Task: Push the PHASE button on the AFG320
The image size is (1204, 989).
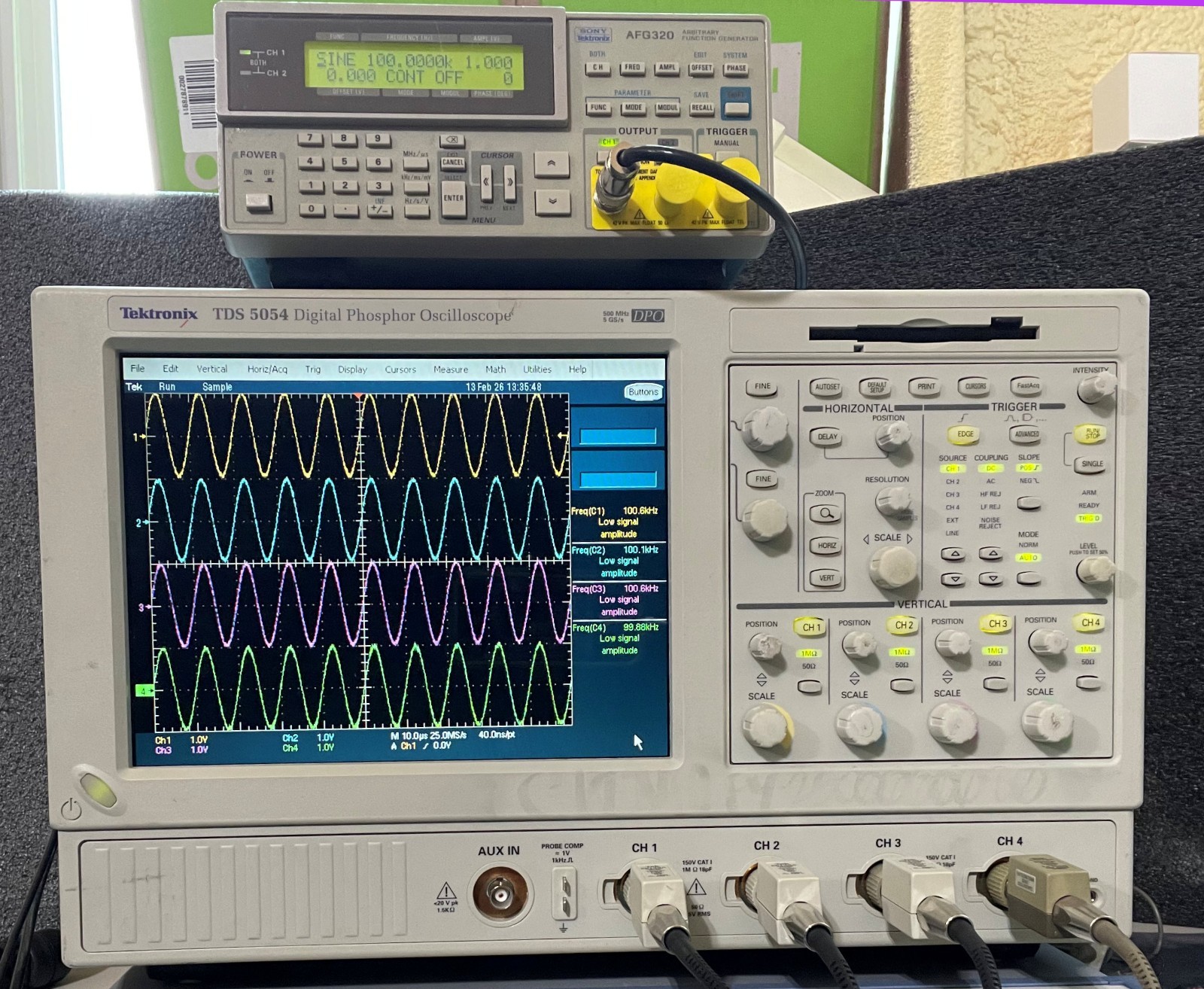Action: [736, 68]
